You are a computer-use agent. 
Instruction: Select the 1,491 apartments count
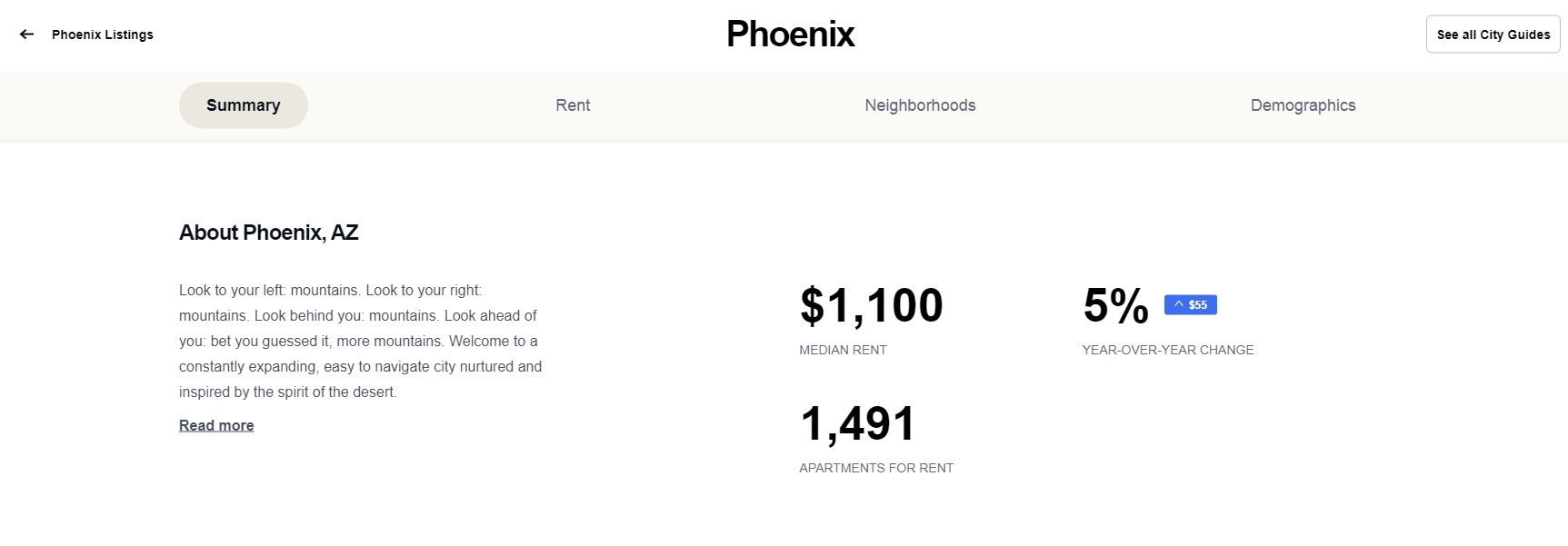coord(856,422)
